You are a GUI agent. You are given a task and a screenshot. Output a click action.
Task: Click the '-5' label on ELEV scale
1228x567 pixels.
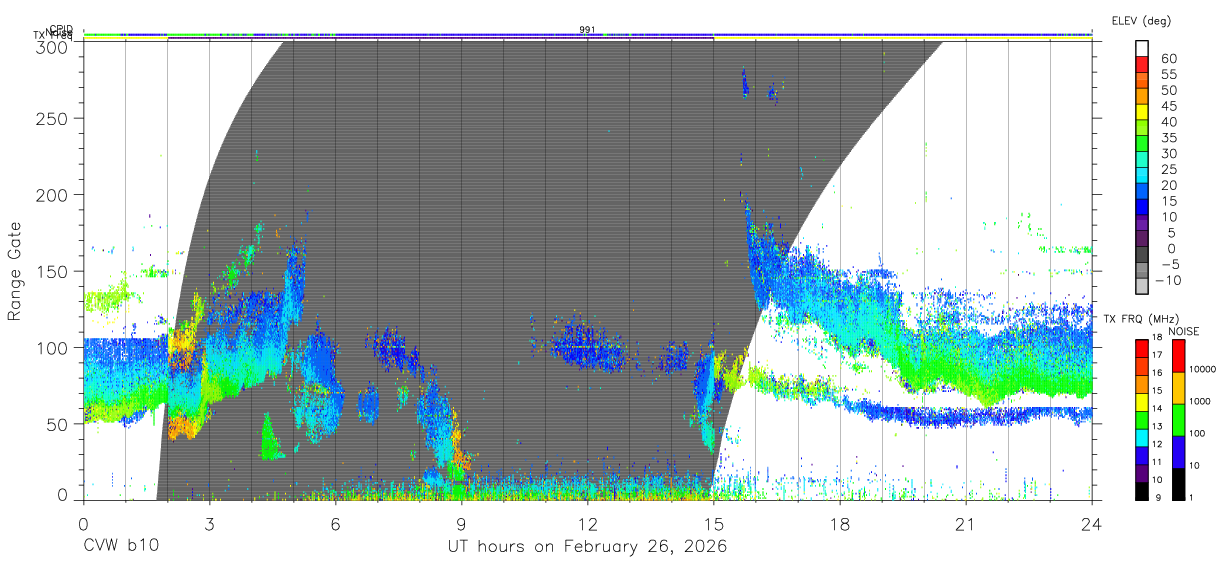coord(1169,265)
